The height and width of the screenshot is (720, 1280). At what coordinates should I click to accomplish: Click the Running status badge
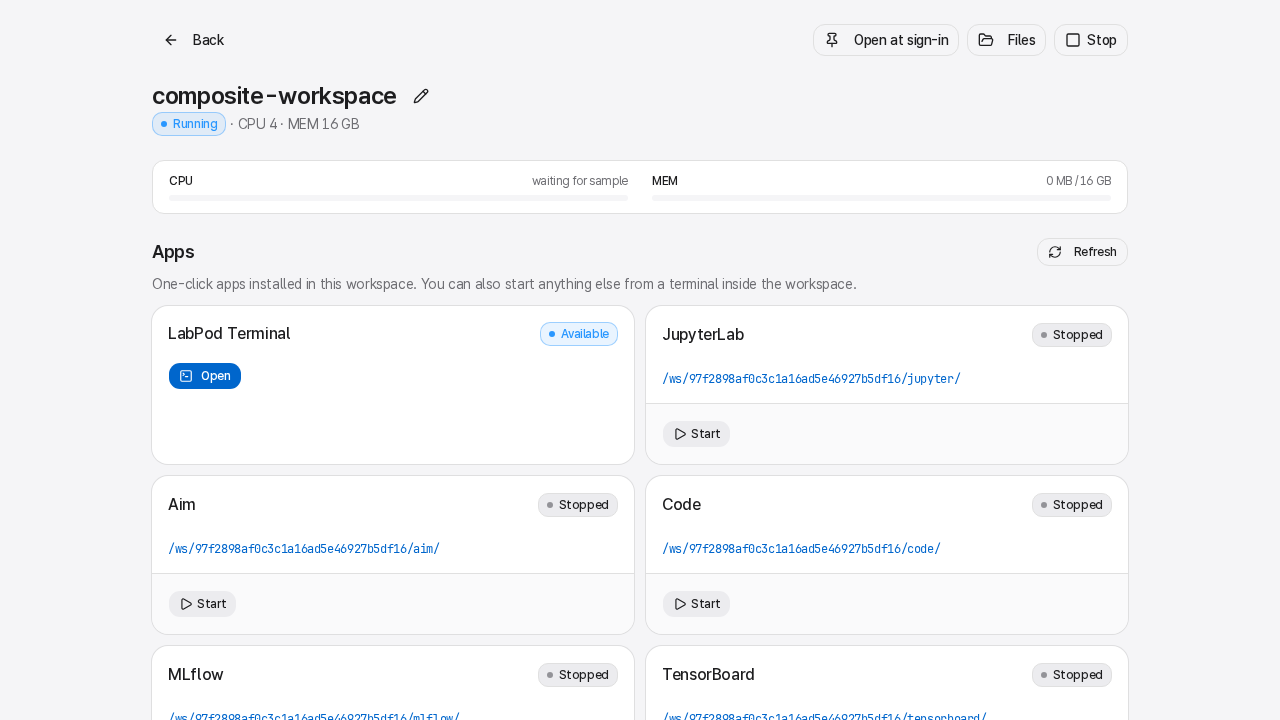[189, 124]
